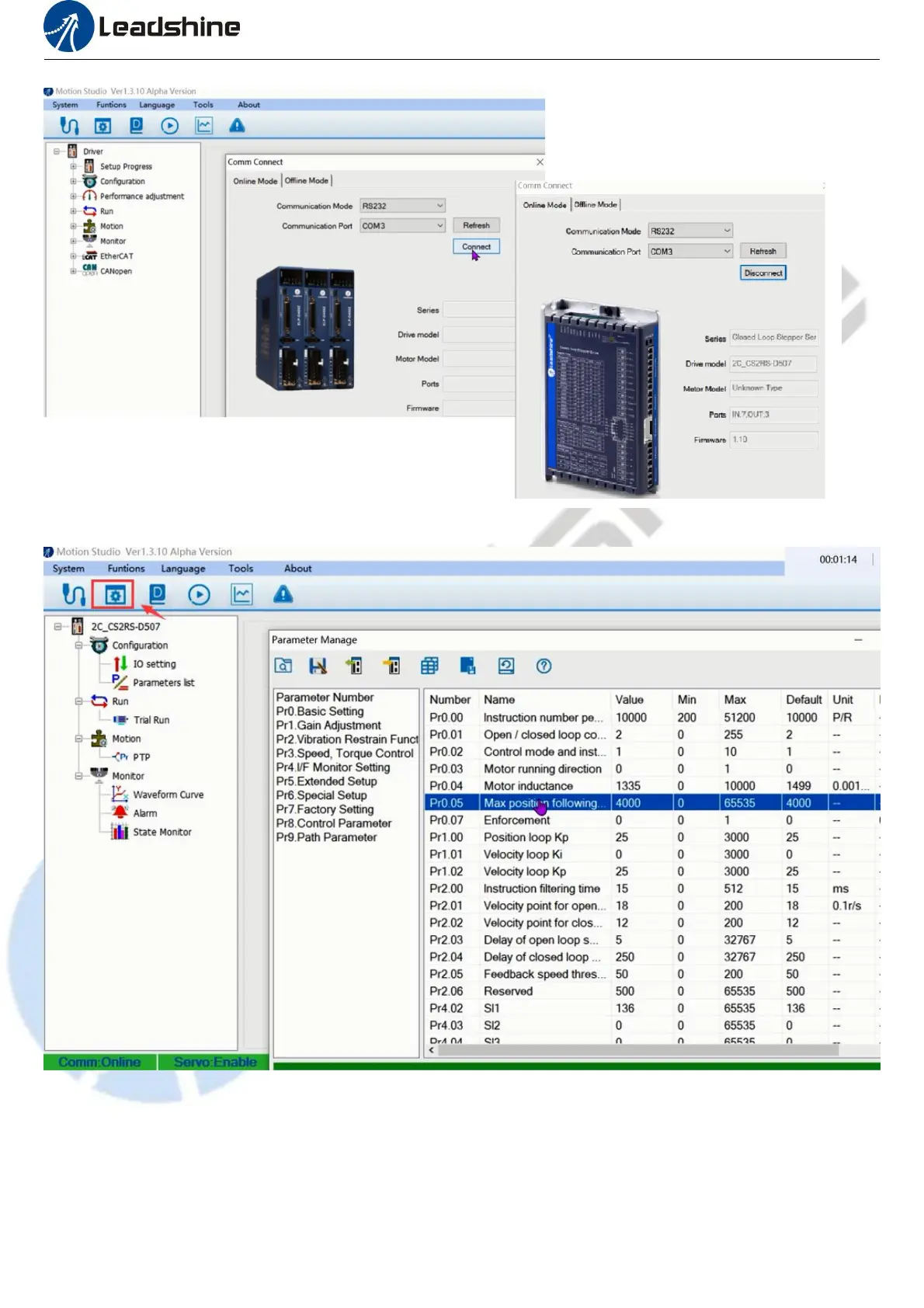Image resolution: width=924 pixels, height=1308 pixels.
Task: Select Pr9.Path Parameter in the parameter list
Action: pos(326,837)
